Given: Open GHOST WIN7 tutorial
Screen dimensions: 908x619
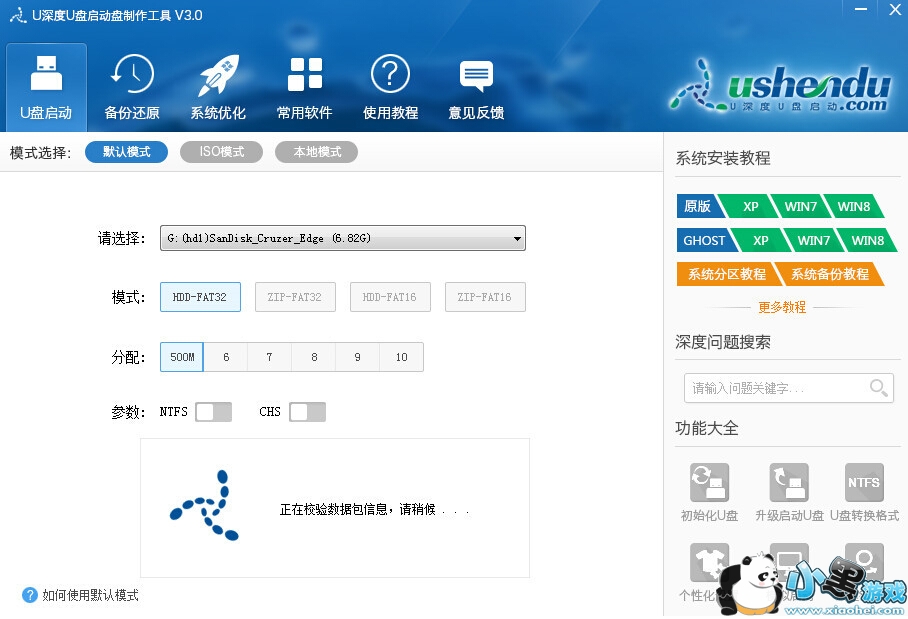Looking at the screenshot, I should [x=814, y=240].
